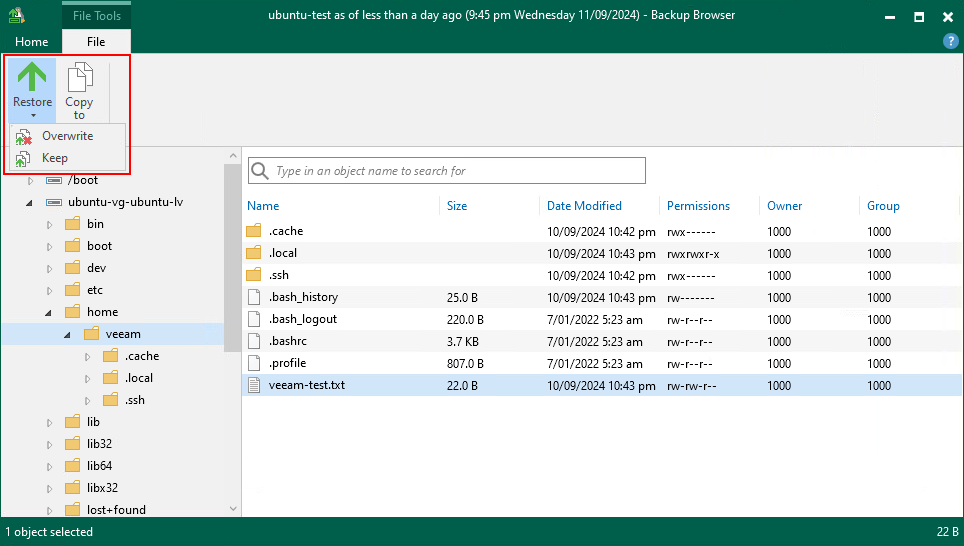This screenshot has height=546, width=964.
Task: Click the veeam-test.txt file icon
Action: 254,385
